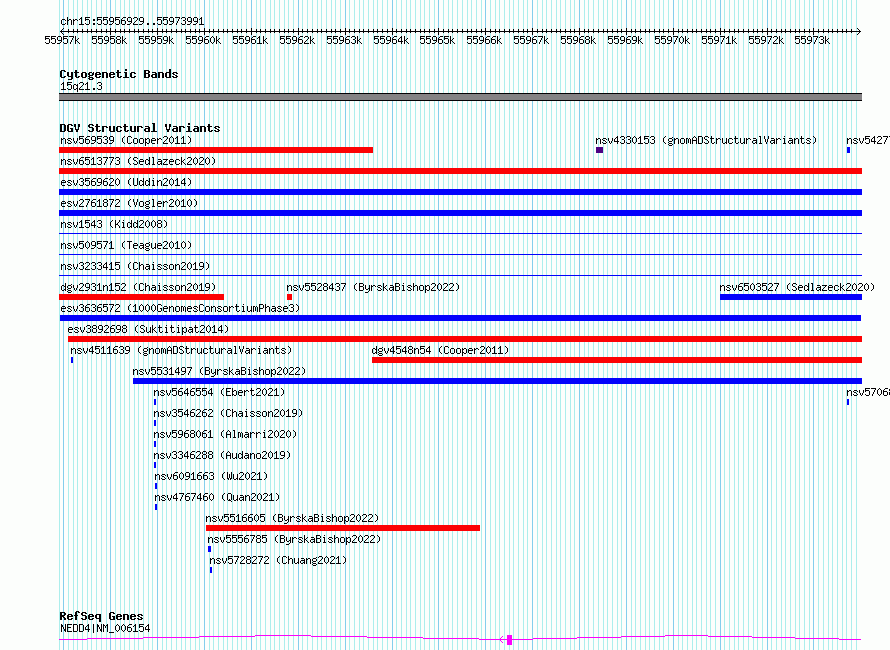The image size is (890, 650).
Task: Select esv3892698 (Suktitipat2014) label
Action: [x=148, y=329]
